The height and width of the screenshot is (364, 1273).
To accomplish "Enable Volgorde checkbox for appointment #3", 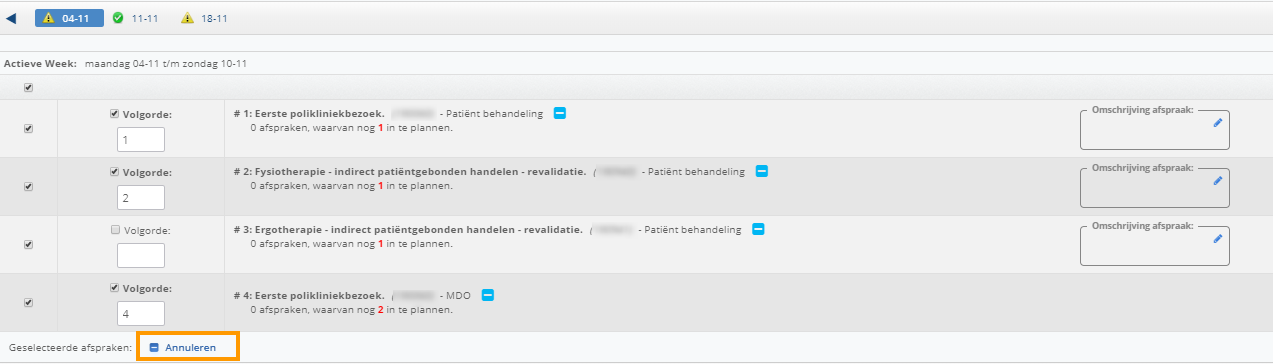I will [x=114, y=230].
